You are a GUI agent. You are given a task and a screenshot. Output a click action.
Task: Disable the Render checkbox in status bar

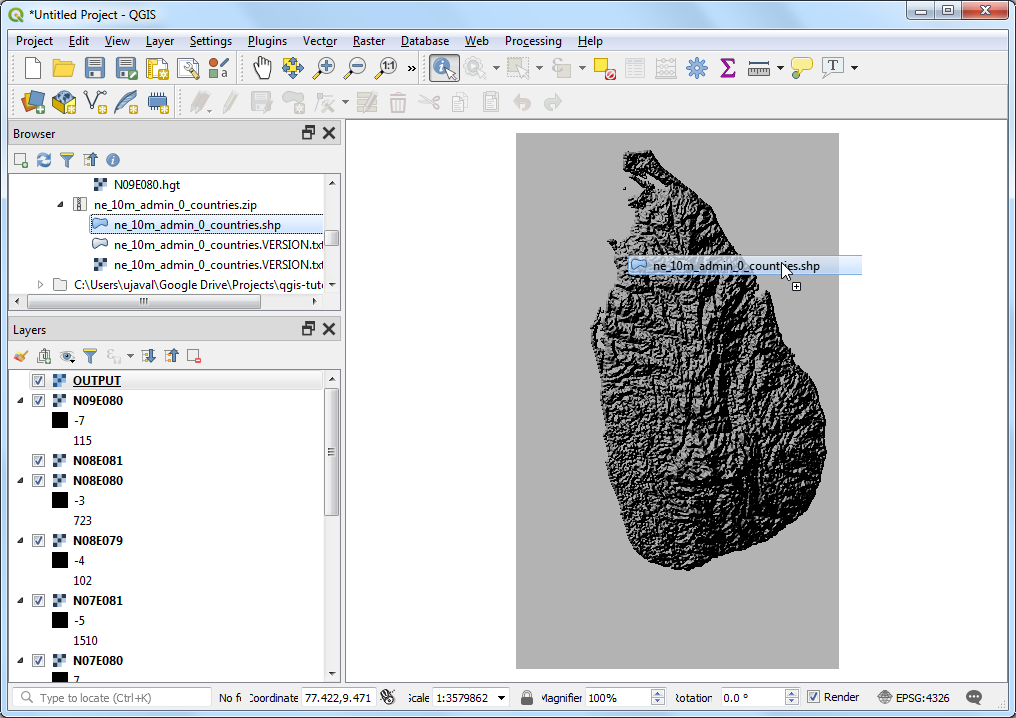814,697
